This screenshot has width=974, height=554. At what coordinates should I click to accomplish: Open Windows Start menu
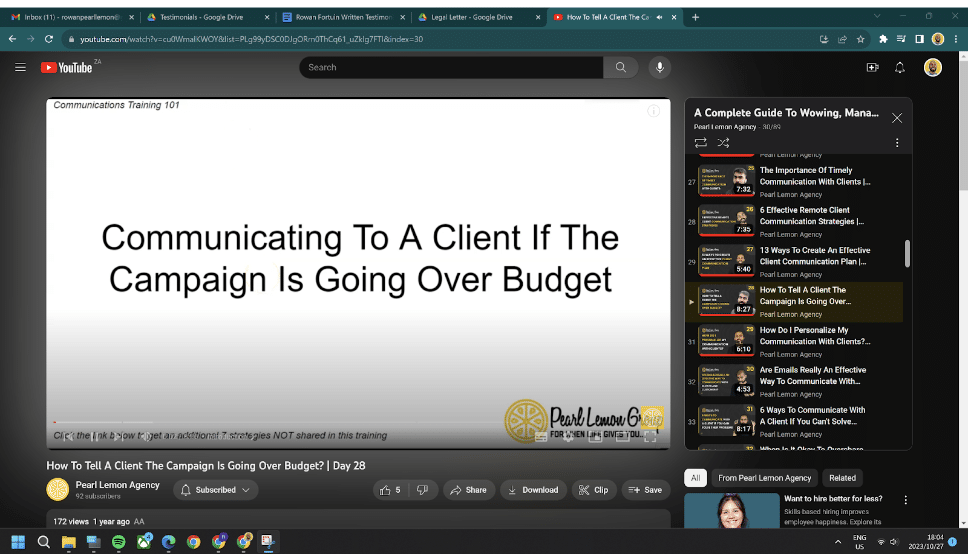pyautogui.click(x=18, y=542)
